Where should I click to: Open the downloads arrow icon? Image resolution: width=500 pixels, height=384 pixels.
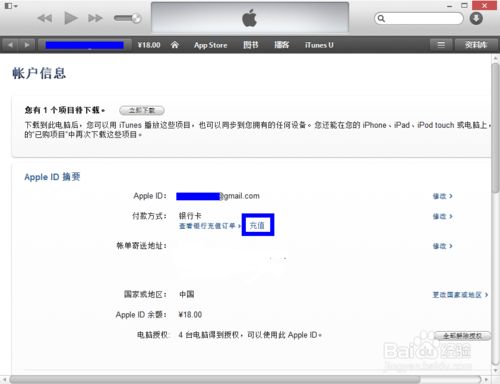point(476,18)
